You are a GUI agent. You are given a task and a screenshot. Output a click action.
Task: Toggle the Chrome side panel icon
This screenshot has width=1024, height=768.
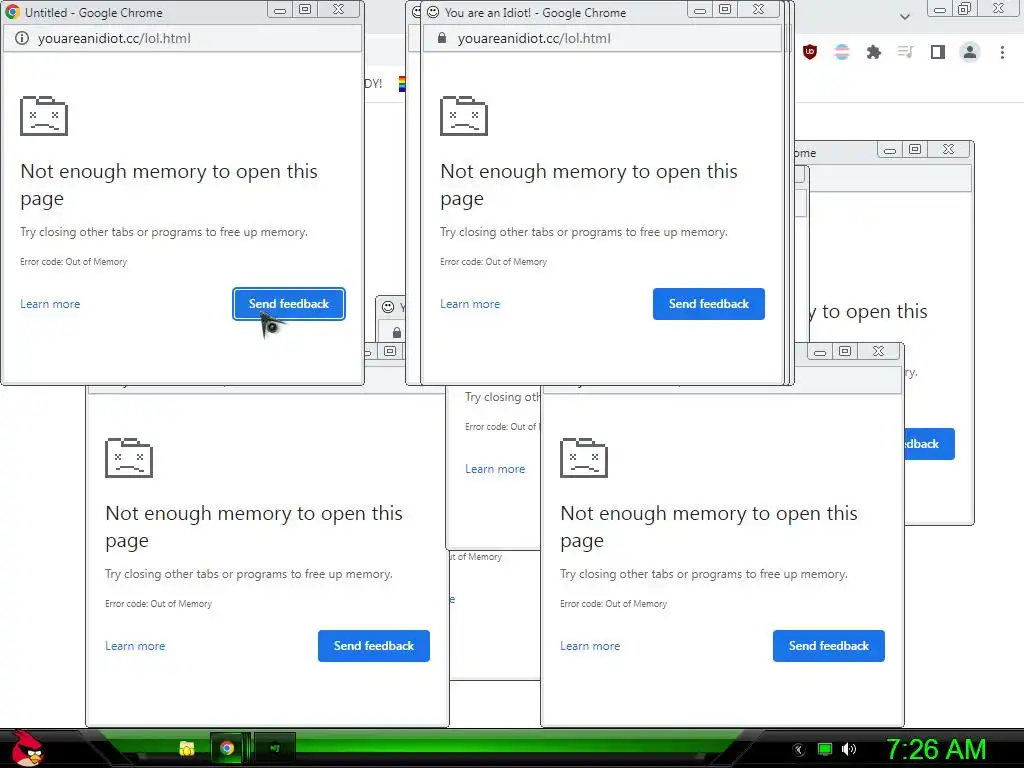(x=938, y=52)
